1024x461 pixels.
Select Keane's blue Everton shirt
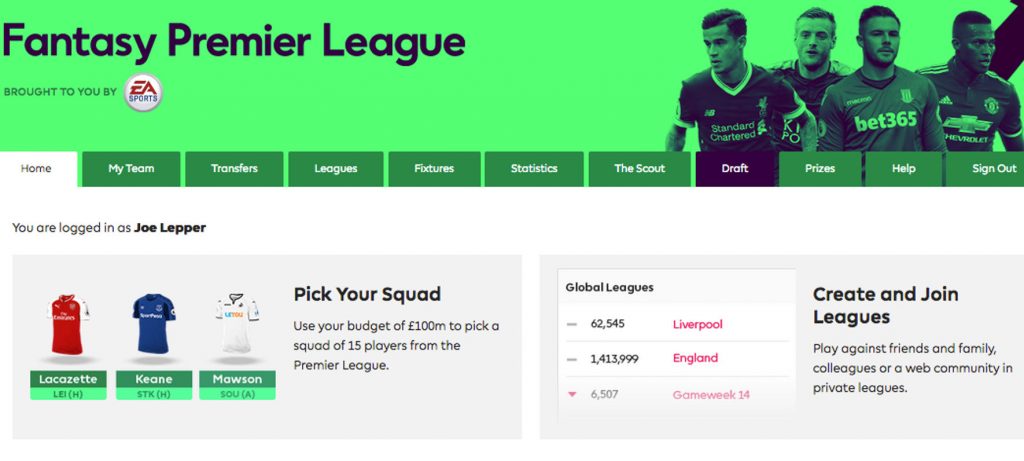click(x=153, y=323)
